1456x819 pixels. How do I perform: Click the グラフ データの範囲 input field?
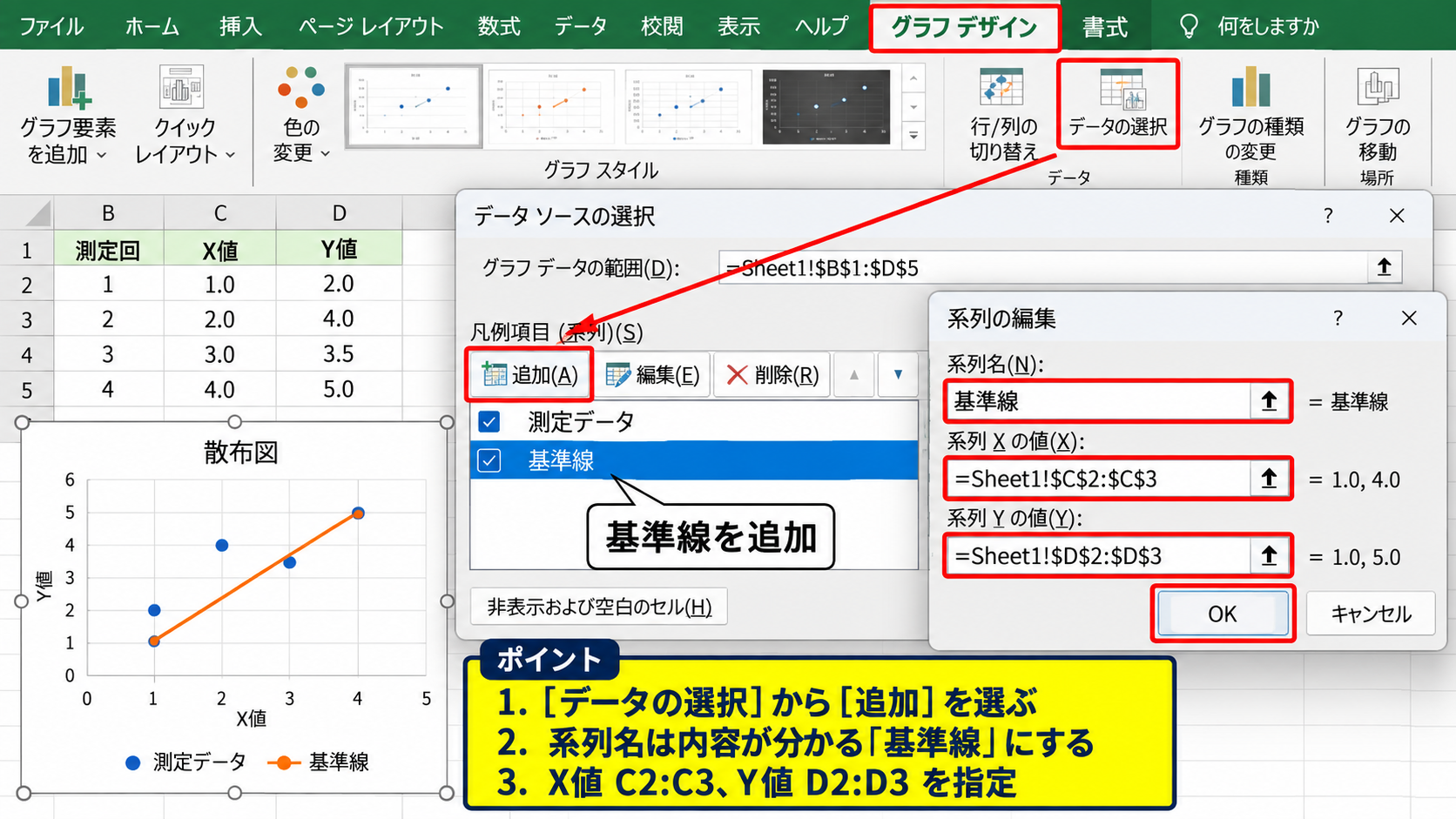pyautogui.click(x=1043, y=267)
